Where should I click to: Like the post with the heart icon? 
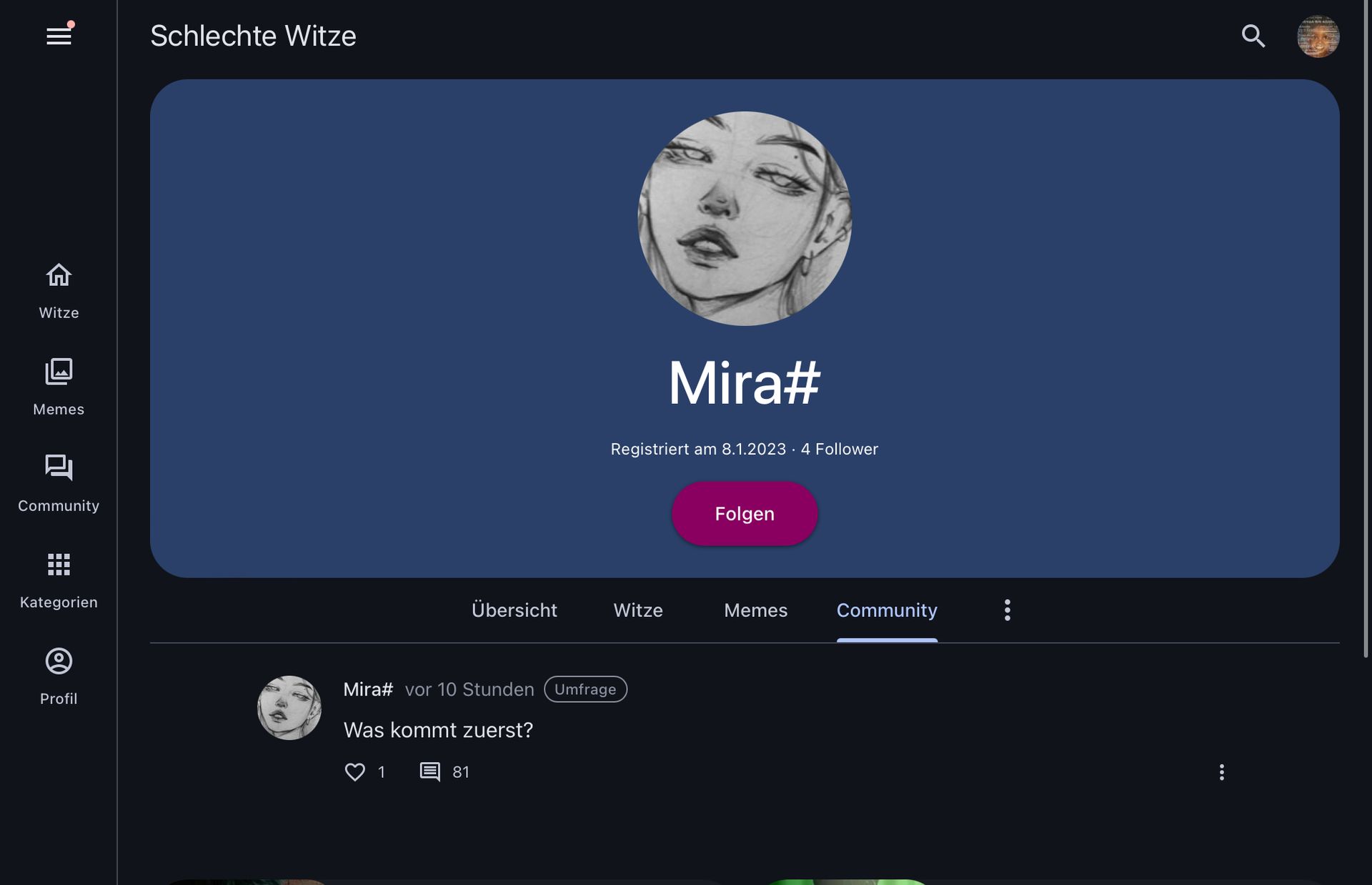point(355,772)
